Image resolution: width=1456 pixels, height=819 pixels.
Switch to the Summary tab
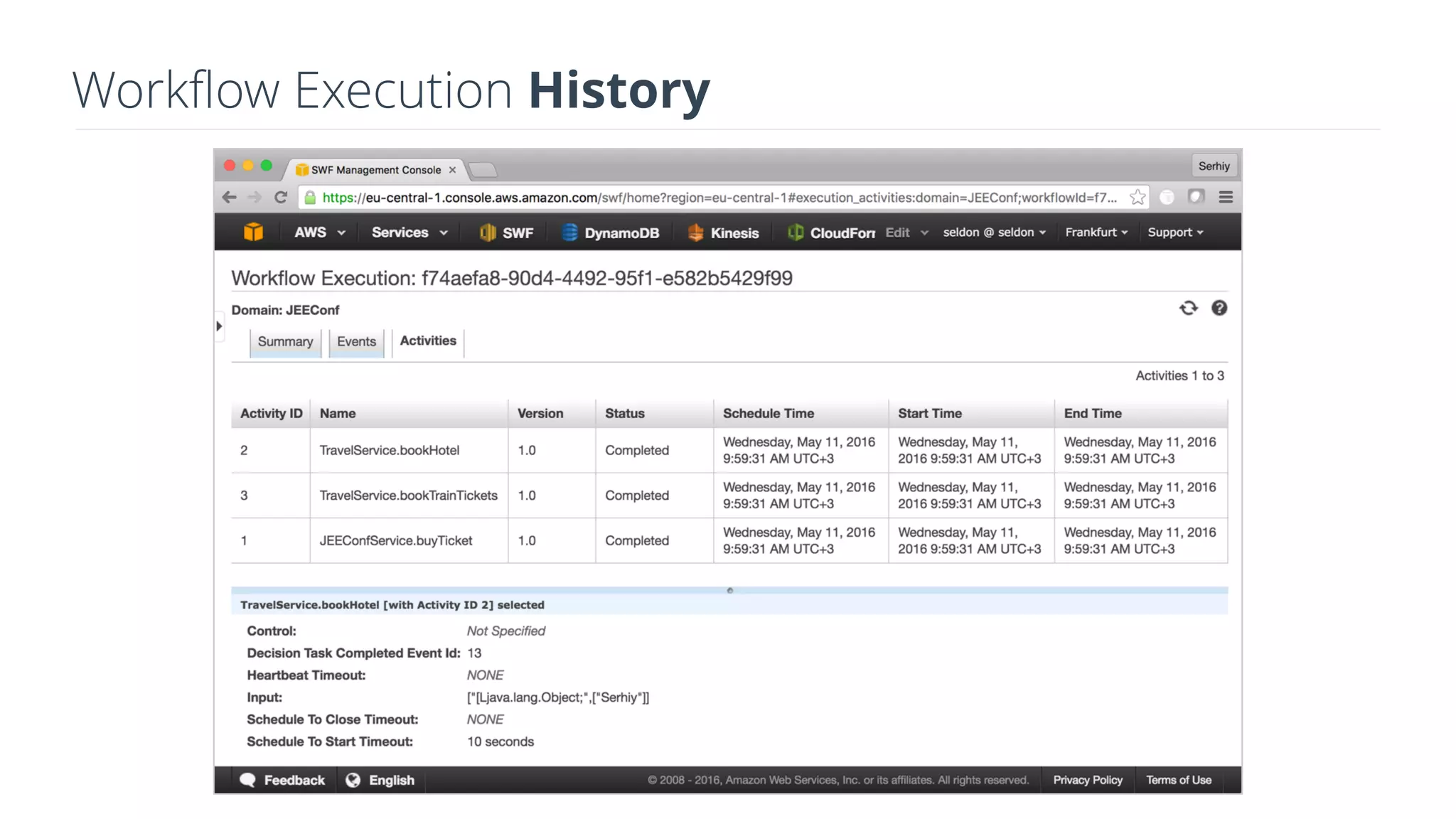click(285, 342)
